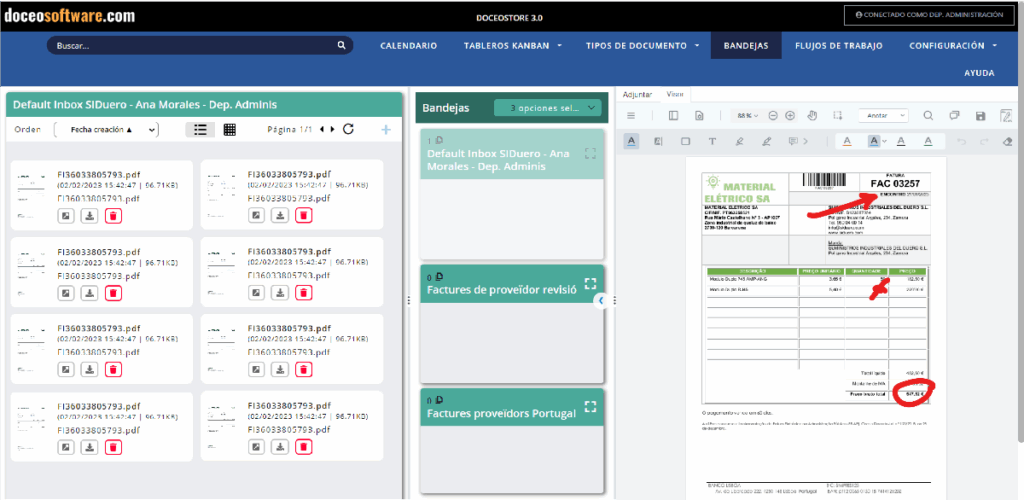Viewport: 1024px width, 500px height.
Task: Expand the Factures proveïdors Portugal tray
Action: point(590,407)
